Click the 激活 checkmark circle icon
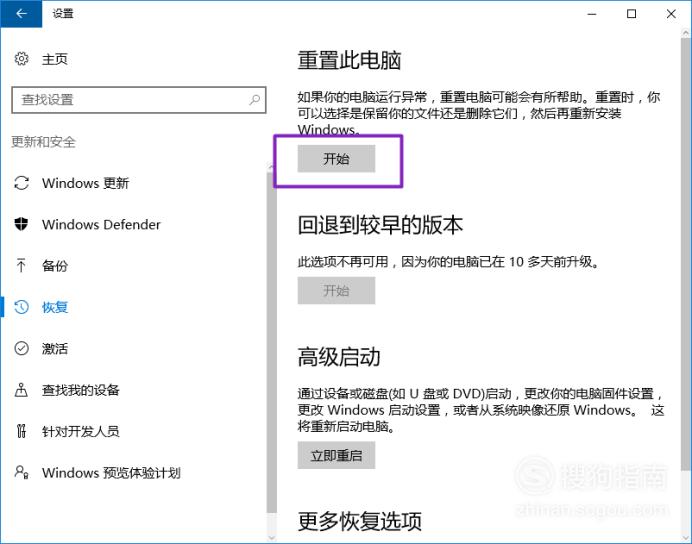692x544 pixels. 22,348
